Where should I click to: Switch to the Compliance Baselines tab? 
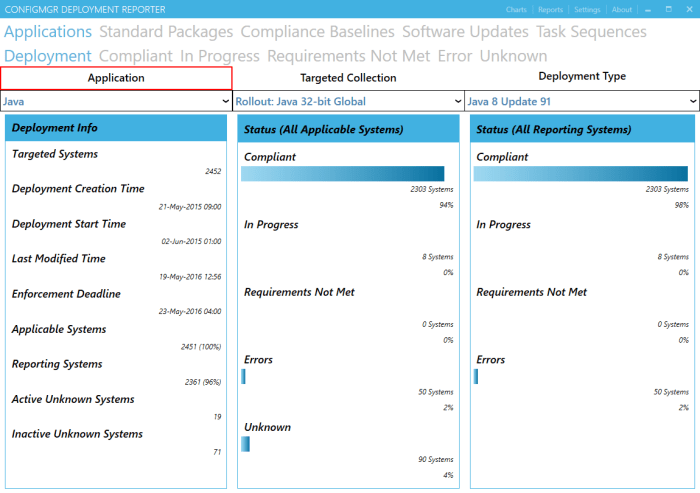[x=317, y=32]
